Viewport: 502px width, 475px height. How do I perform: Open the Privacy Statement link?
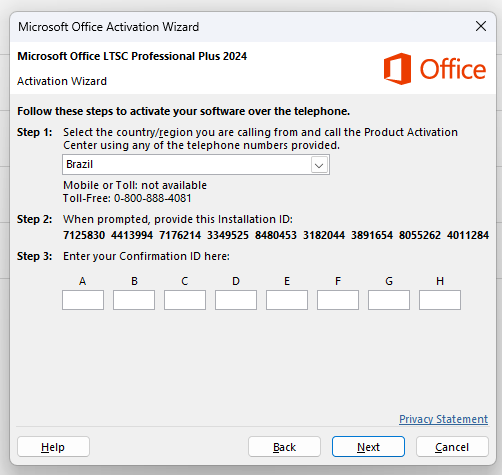[443, 419]
